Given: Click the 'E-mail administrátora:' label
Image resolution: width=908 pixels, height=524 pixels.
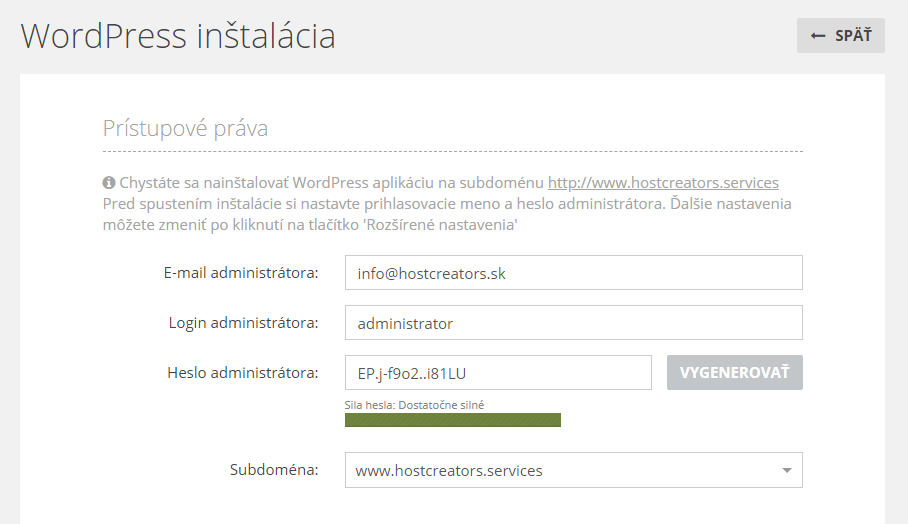Looking at the screenshot, I should tap(241, 273).
